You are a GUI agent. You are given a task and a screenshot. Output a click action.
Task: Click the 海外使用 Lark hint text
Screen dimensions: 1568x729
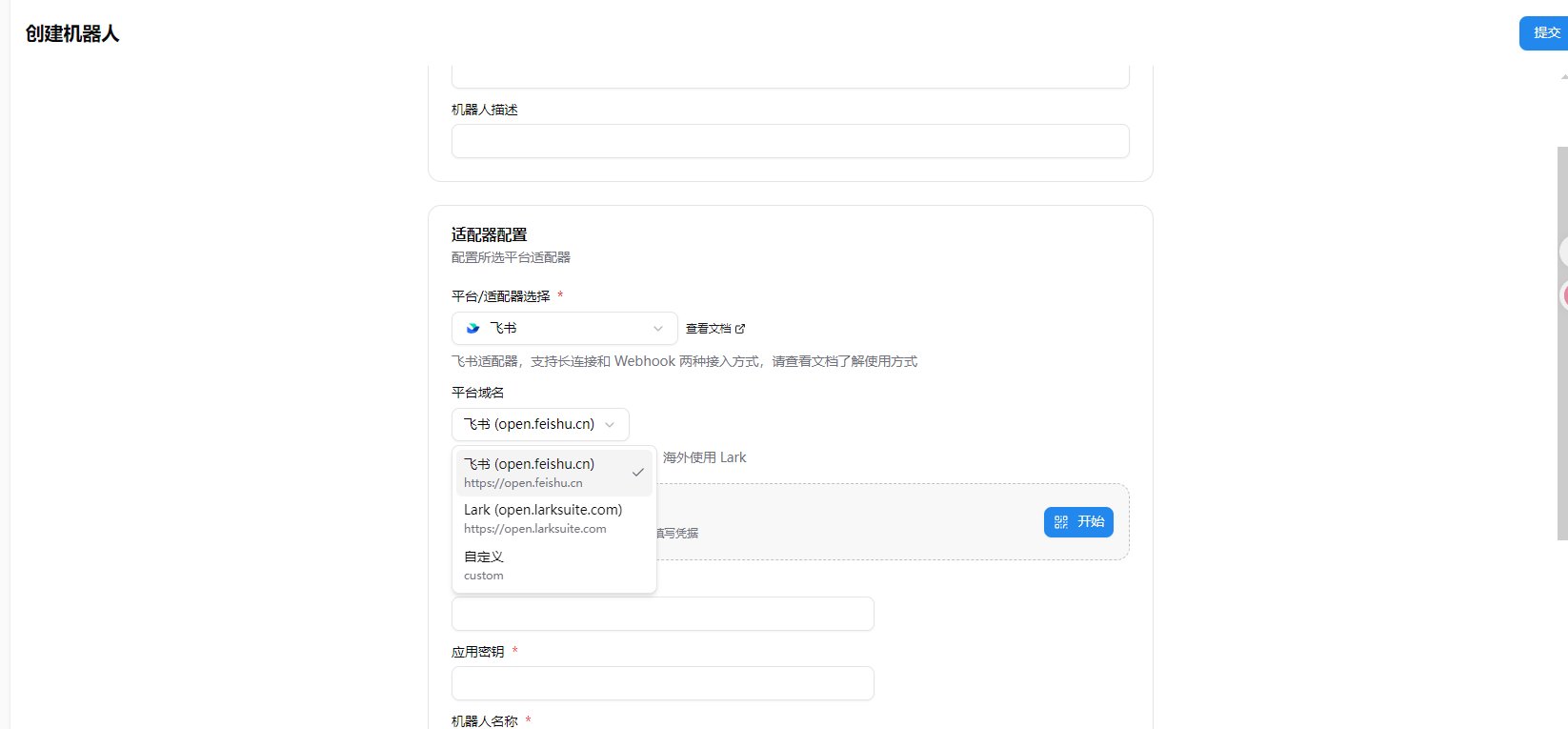pyautogui.click(x=704, y=457)
